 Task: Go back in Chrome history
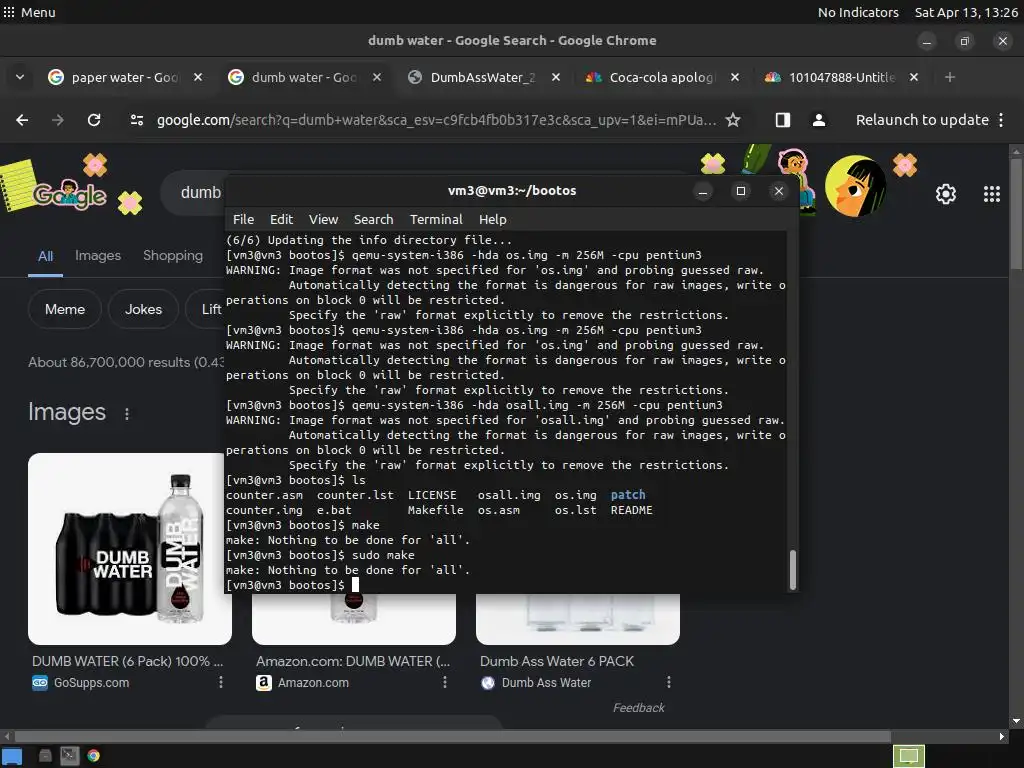pos(22,120)
